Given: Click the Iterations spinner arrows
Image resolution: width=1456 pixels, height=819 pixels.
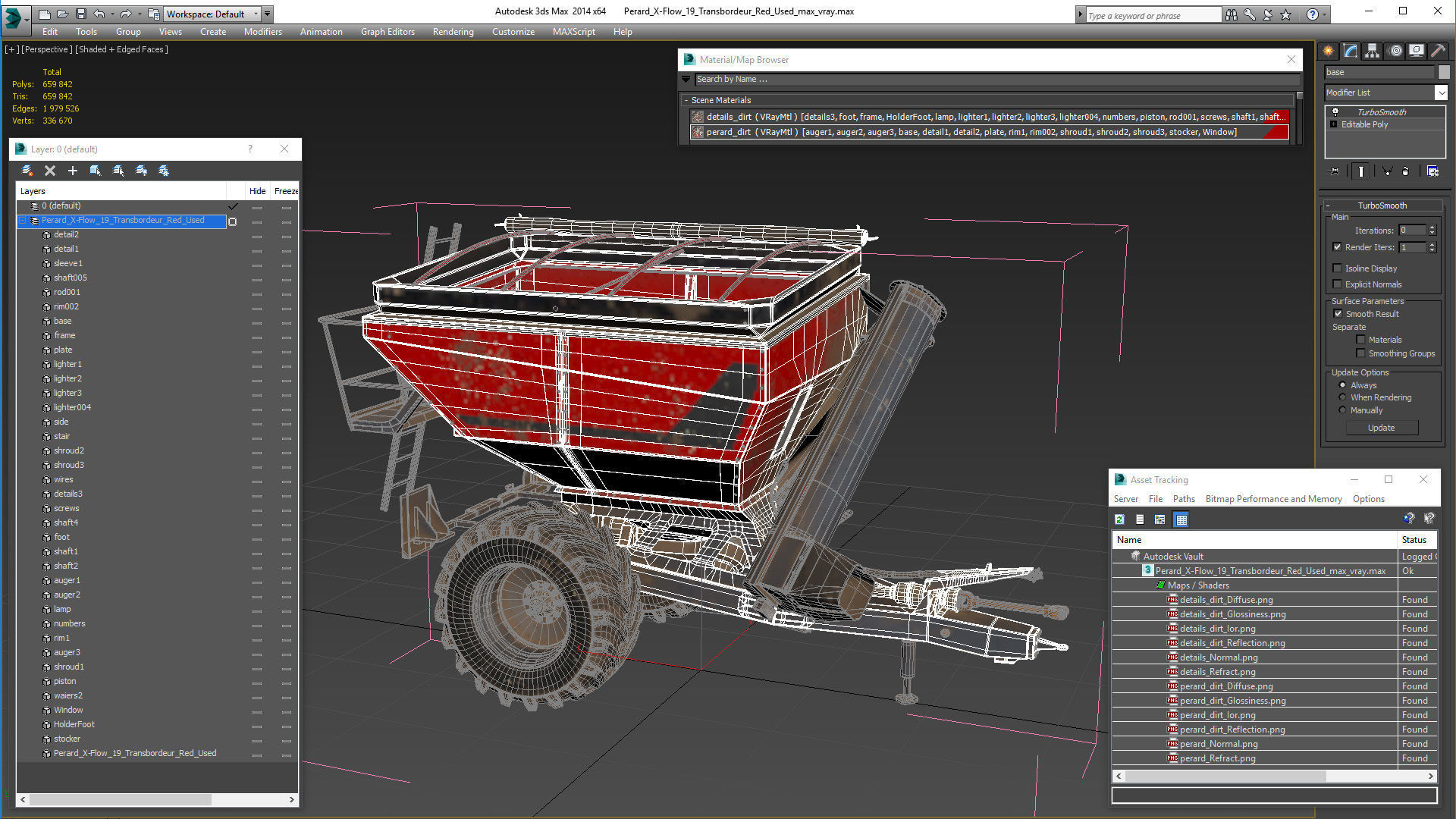Looking at the screenshot, I should click(1432, 230).
